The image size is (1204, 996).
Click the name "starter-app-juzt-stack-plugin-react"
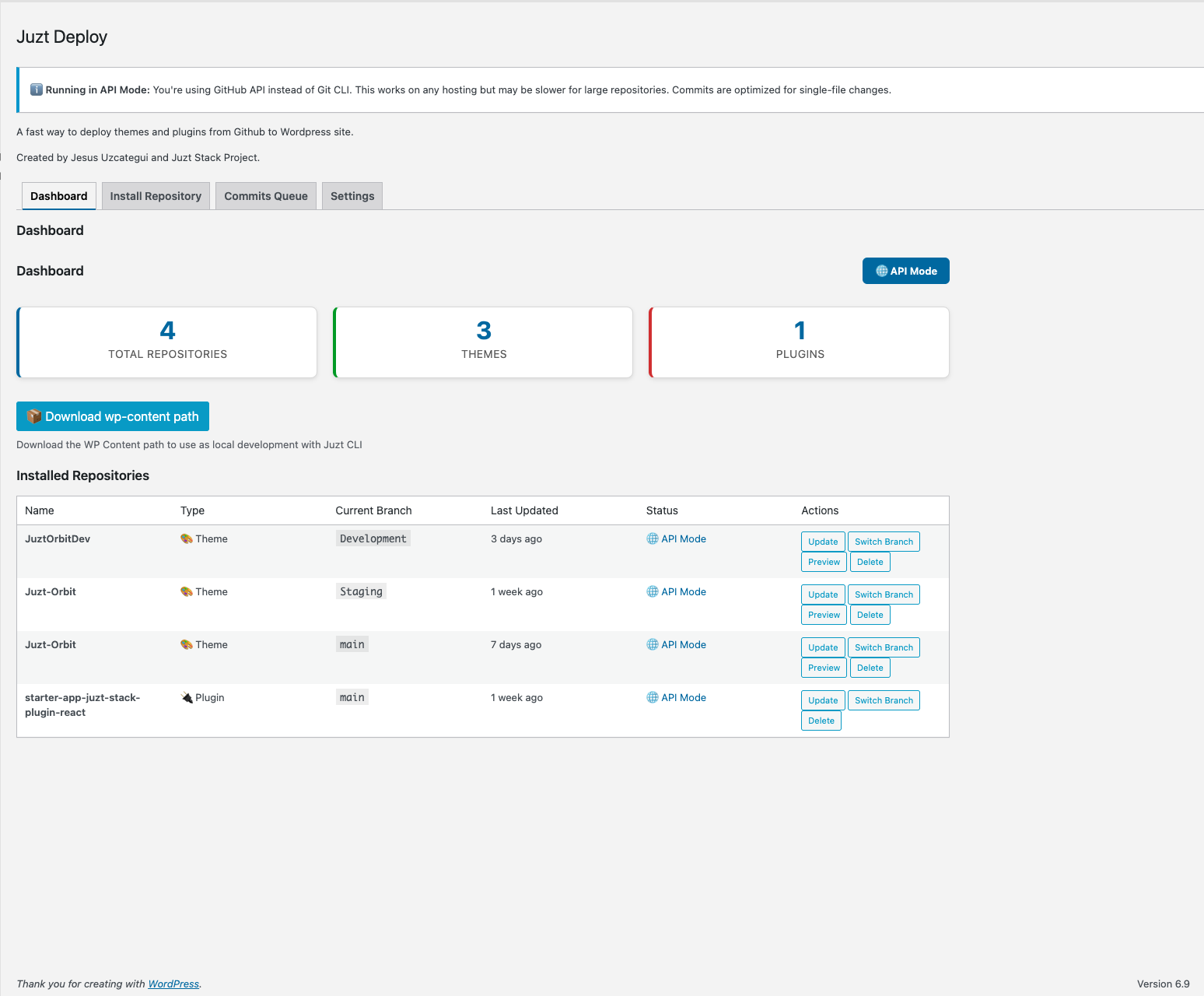coord(82,705)
